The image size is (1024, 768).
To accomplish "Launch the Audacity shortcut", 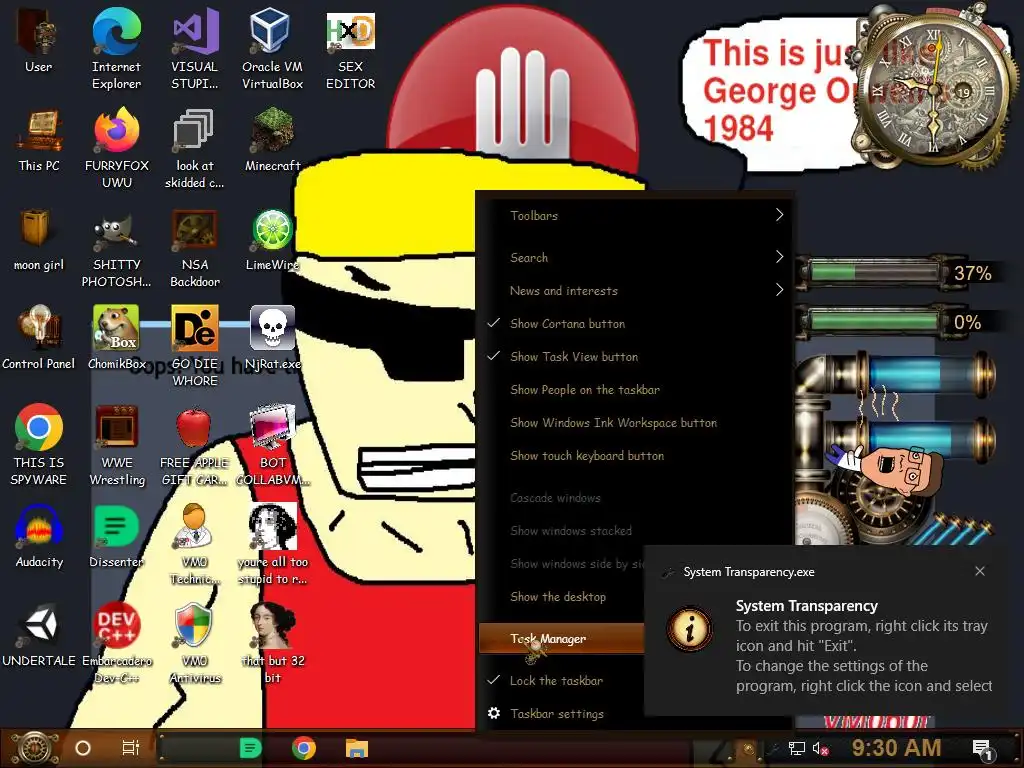I will pos(39,536).
